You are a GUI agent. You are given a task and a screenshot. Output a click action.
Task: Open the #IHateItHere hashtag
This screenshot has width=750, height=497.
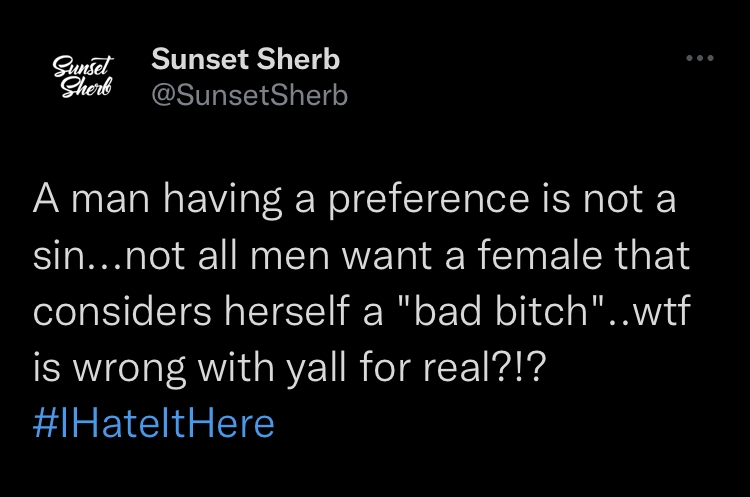pos(153,424)
